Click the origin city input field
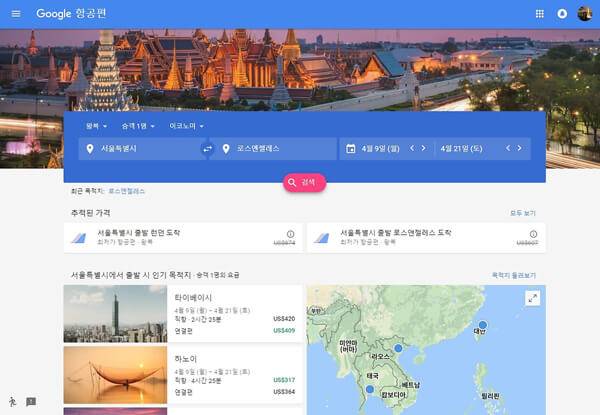Screen dimensions: 600x415 point(140,148)
